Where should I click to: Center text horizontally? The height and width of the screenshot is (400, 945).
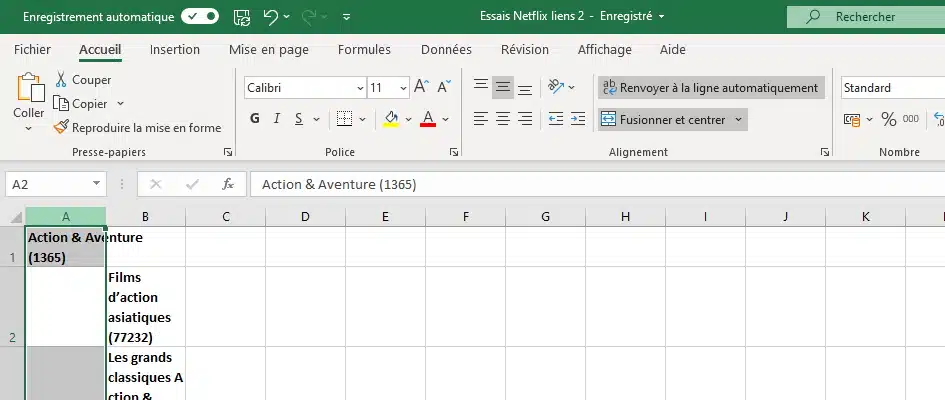[503, 119]
